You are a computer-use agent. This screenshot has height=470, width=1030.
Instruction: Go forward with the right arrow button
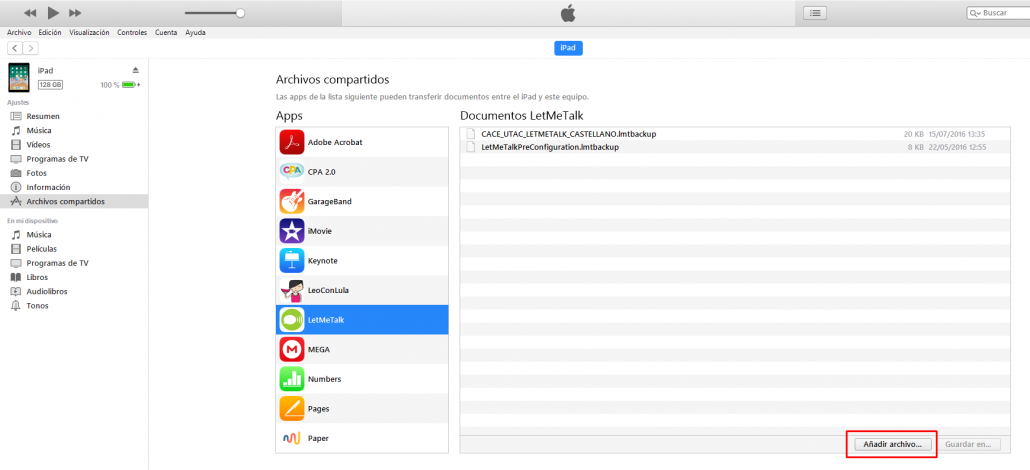pos(31,47)
